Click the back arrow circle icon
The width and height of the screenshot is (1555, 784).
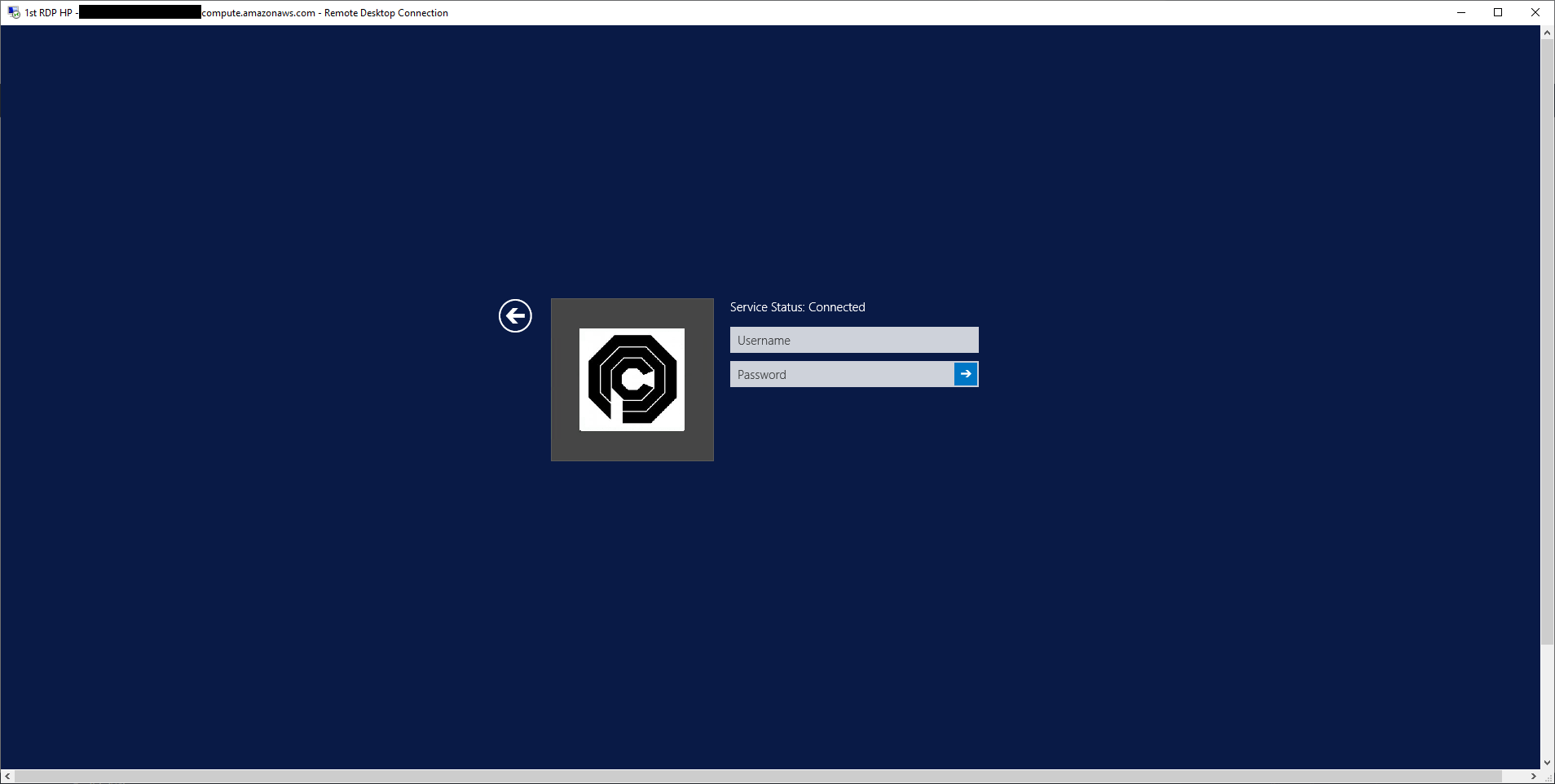click(515, 315)
